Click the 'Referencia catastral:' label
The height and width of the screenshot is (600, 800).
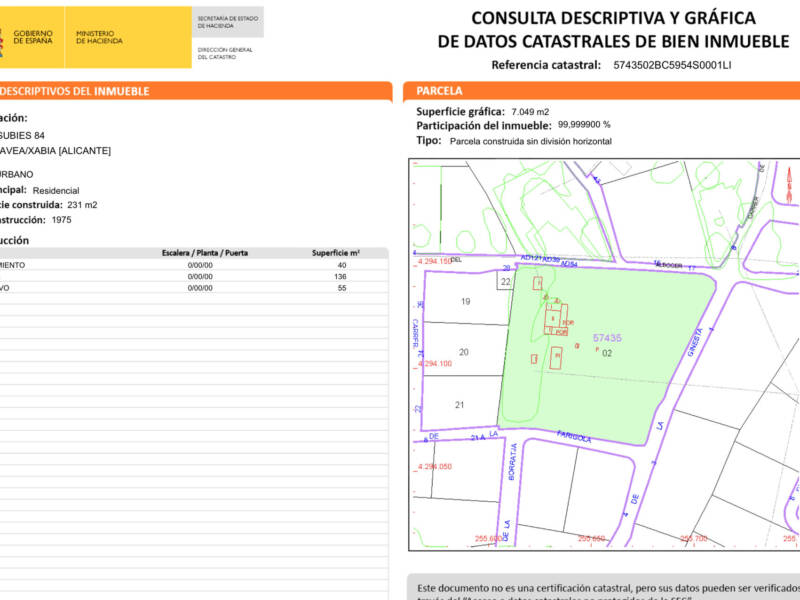pyautogui.click(x=546, y=65)
